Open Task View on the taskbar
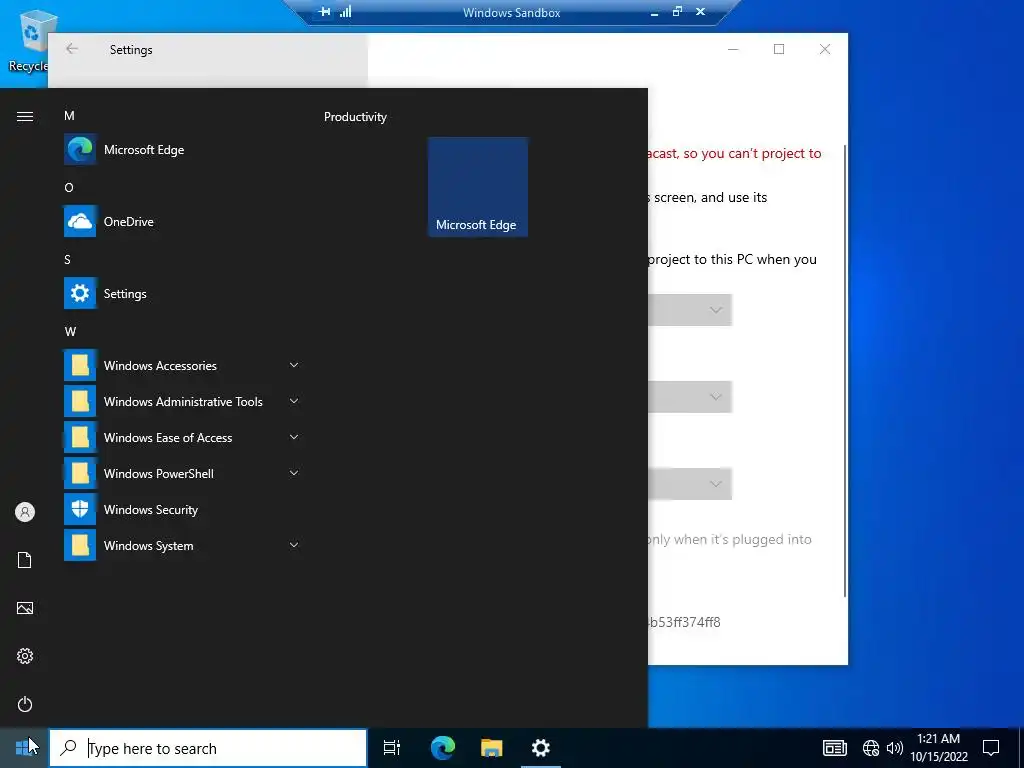Screen dimensions: 1024x768 [391, 748]
